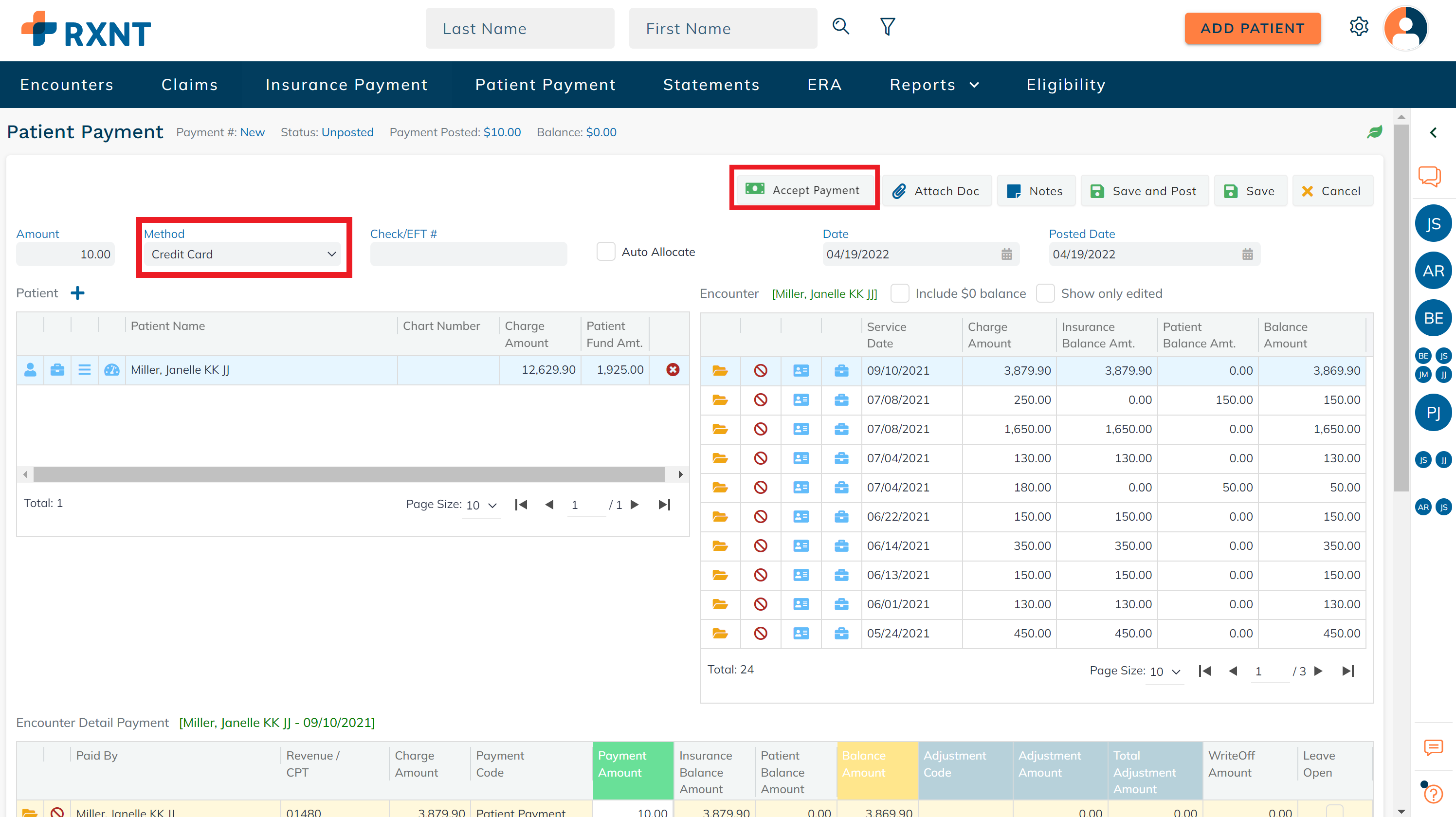Viewport: 1456px width, 817px height.
Task: Expand the Reports menu dropdown
Action: tap(934, 85)
